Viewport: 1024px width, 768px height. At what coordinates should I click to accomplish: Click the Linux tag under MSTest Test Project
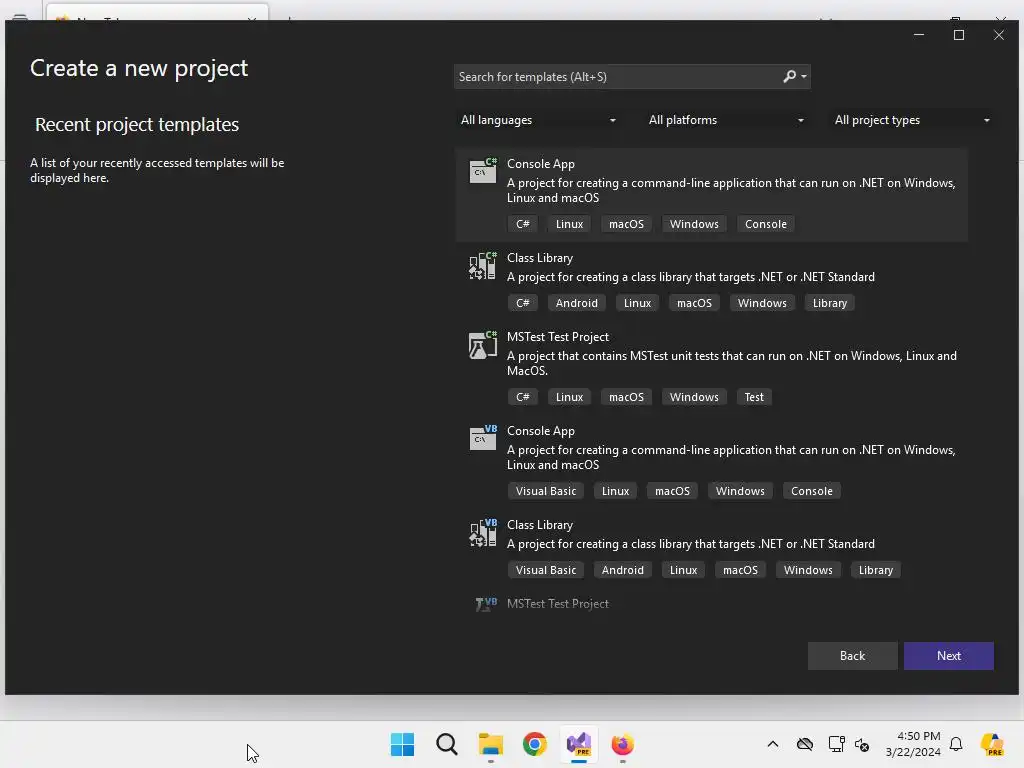(569, 397)
